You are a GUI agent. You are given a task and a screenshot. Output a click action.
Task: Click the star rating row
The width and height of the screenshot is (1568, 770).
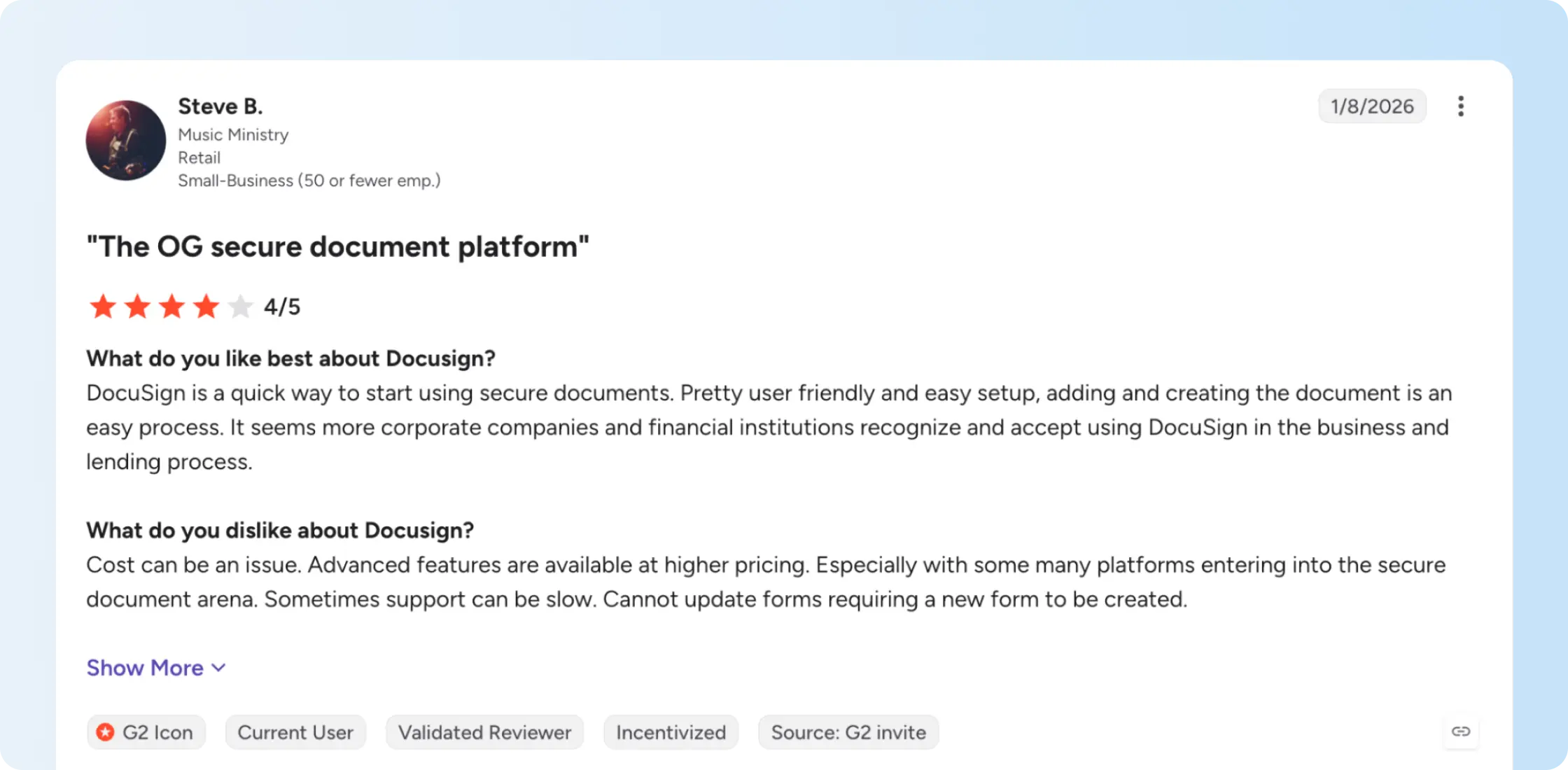pos(171,307)
